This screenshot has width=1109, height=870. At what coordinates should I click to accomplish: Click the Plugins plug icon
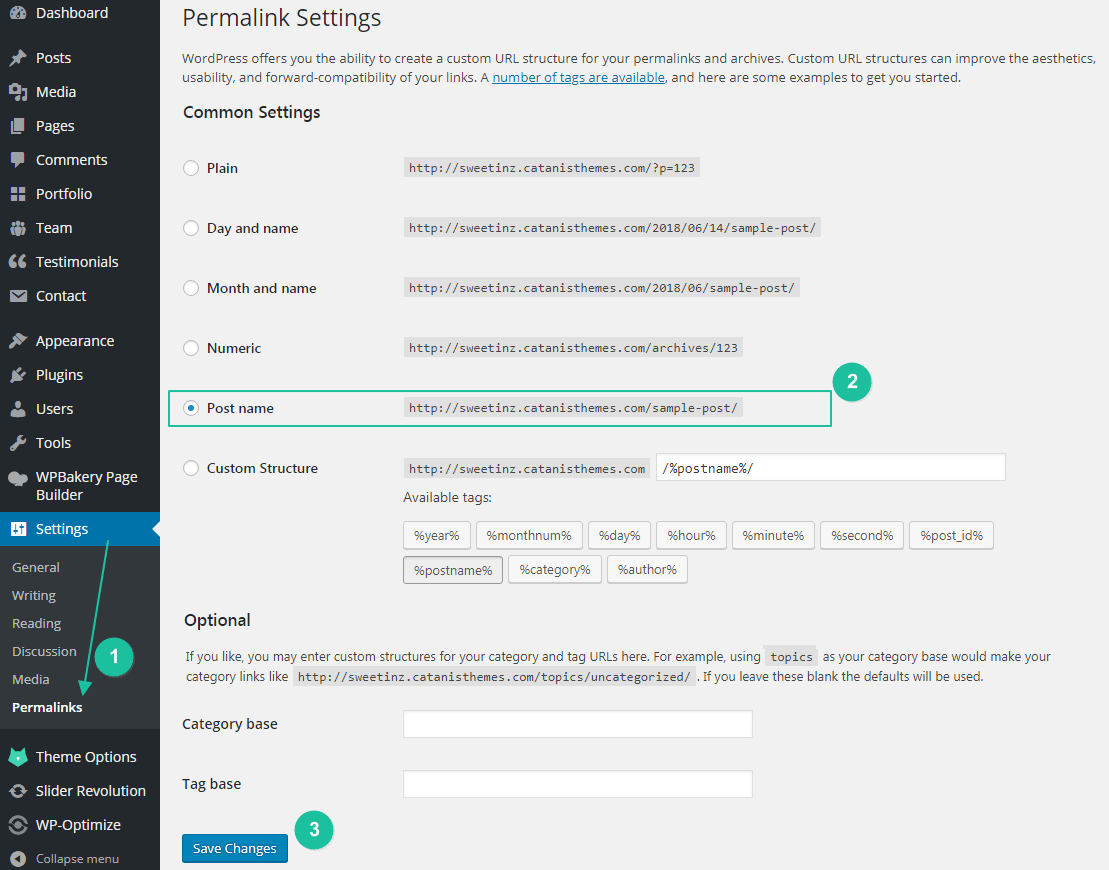[x=18, y=375]
